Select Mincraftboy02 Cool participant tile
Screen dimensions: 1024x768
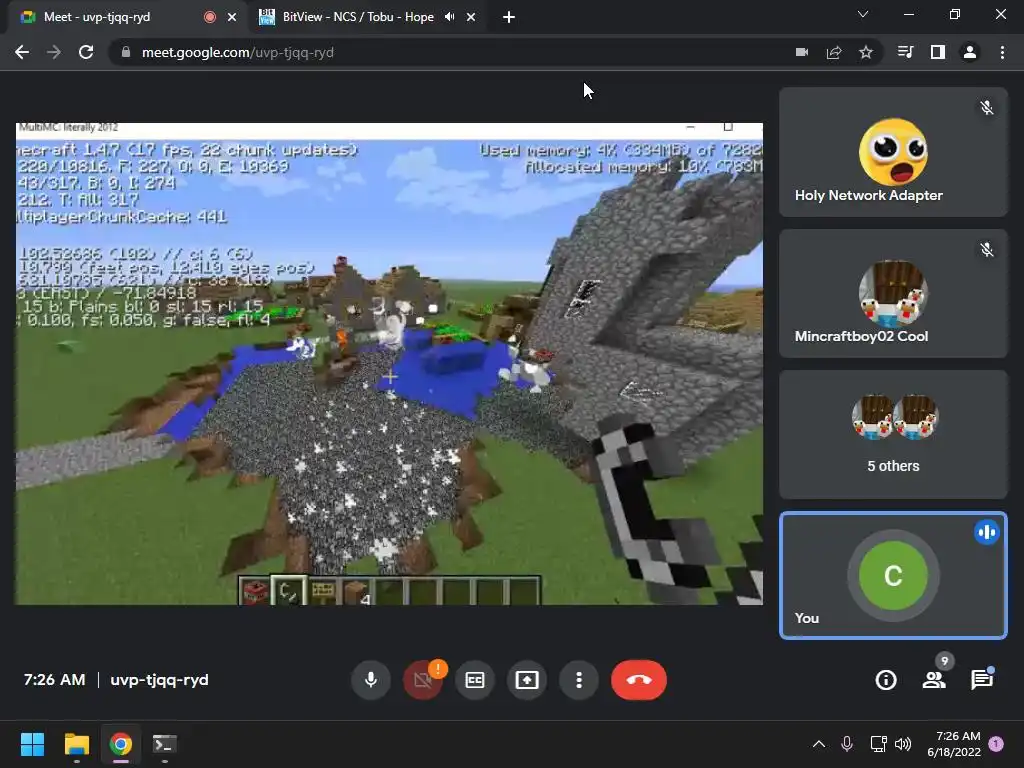(893, 293)
